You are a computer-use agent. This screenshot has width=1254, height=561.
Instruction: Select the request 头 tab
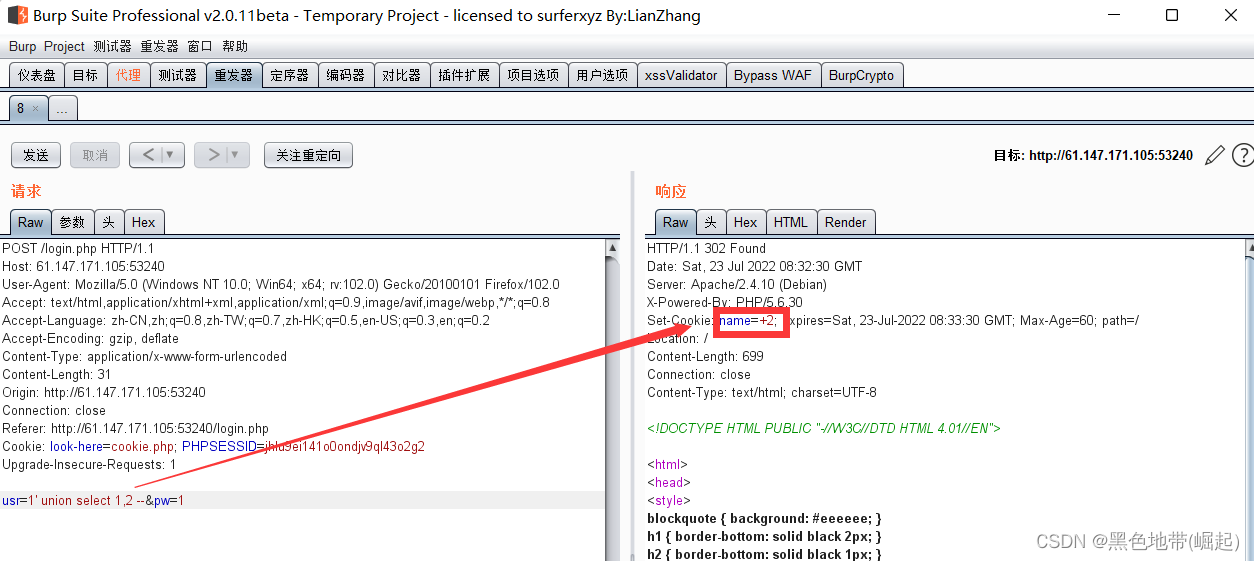(x=109, y=222)
